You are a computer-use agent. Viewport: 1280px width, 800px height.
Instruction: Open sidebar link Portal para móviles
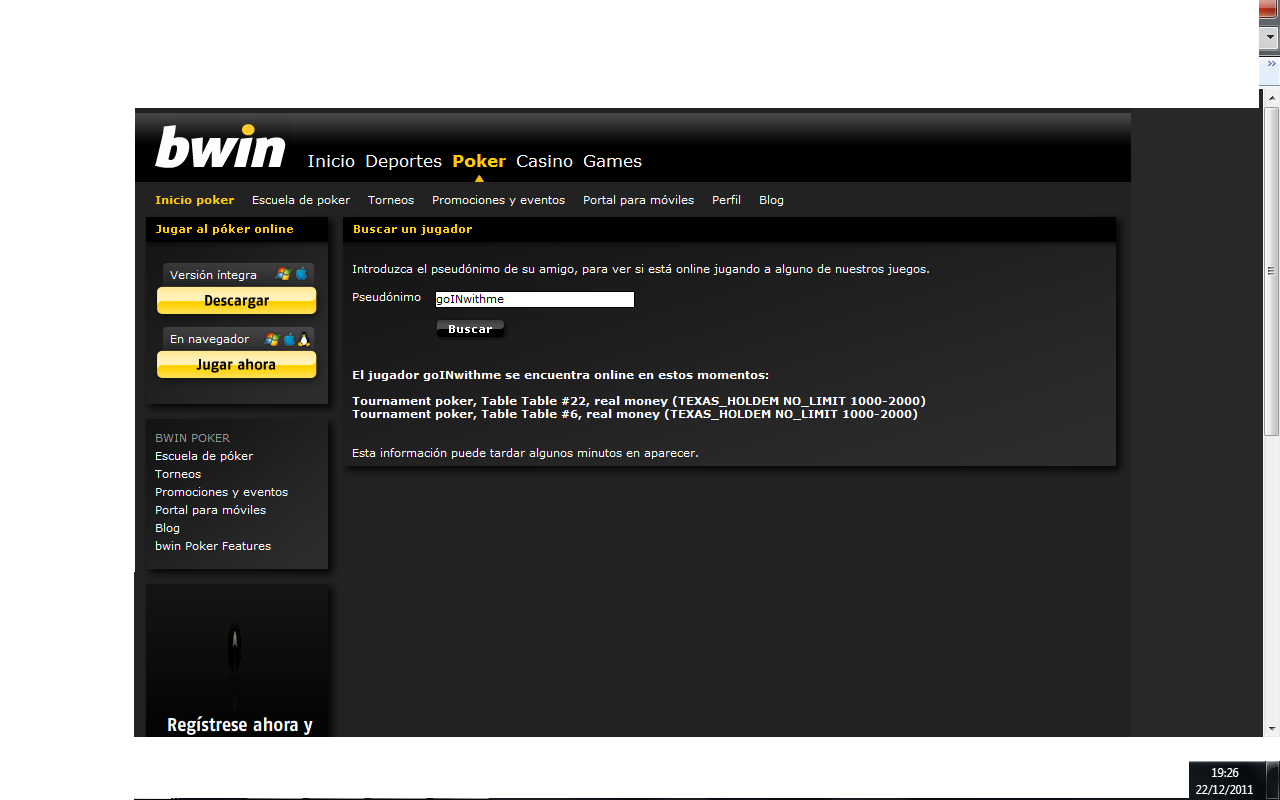tap(210, 510)
